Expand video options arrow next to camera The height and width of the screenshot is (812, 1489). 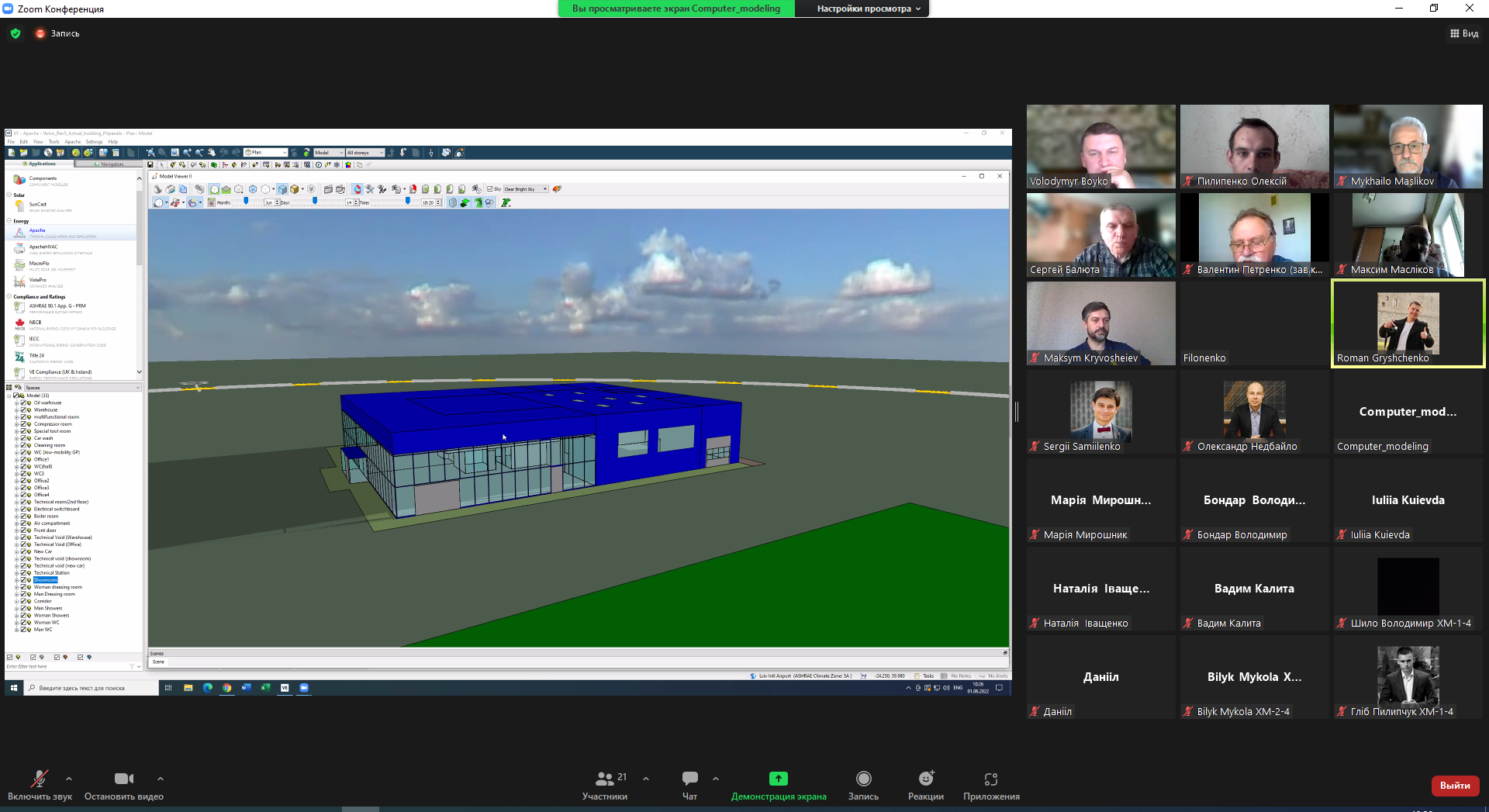[161, 779]
